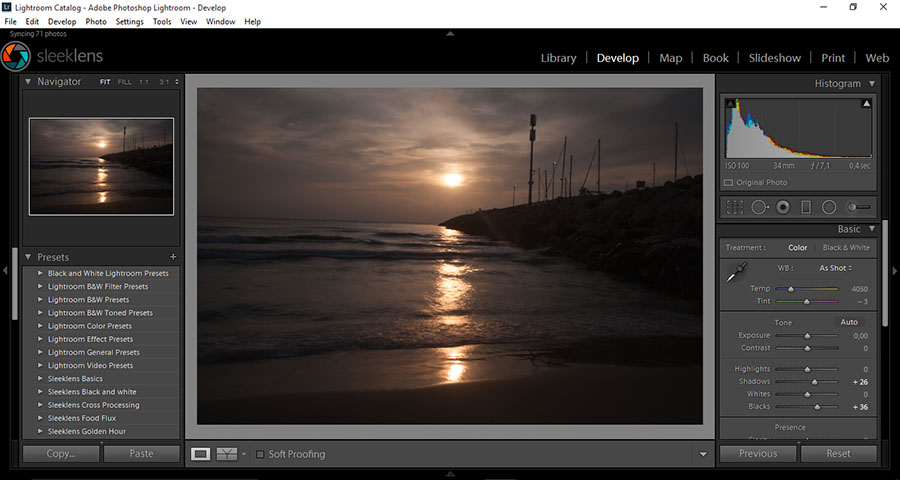The height and width of the screenshot is (480, 900).
Task: Expand the Sleeklens Golden Hour presets folder
Action: tap(40, 431)
